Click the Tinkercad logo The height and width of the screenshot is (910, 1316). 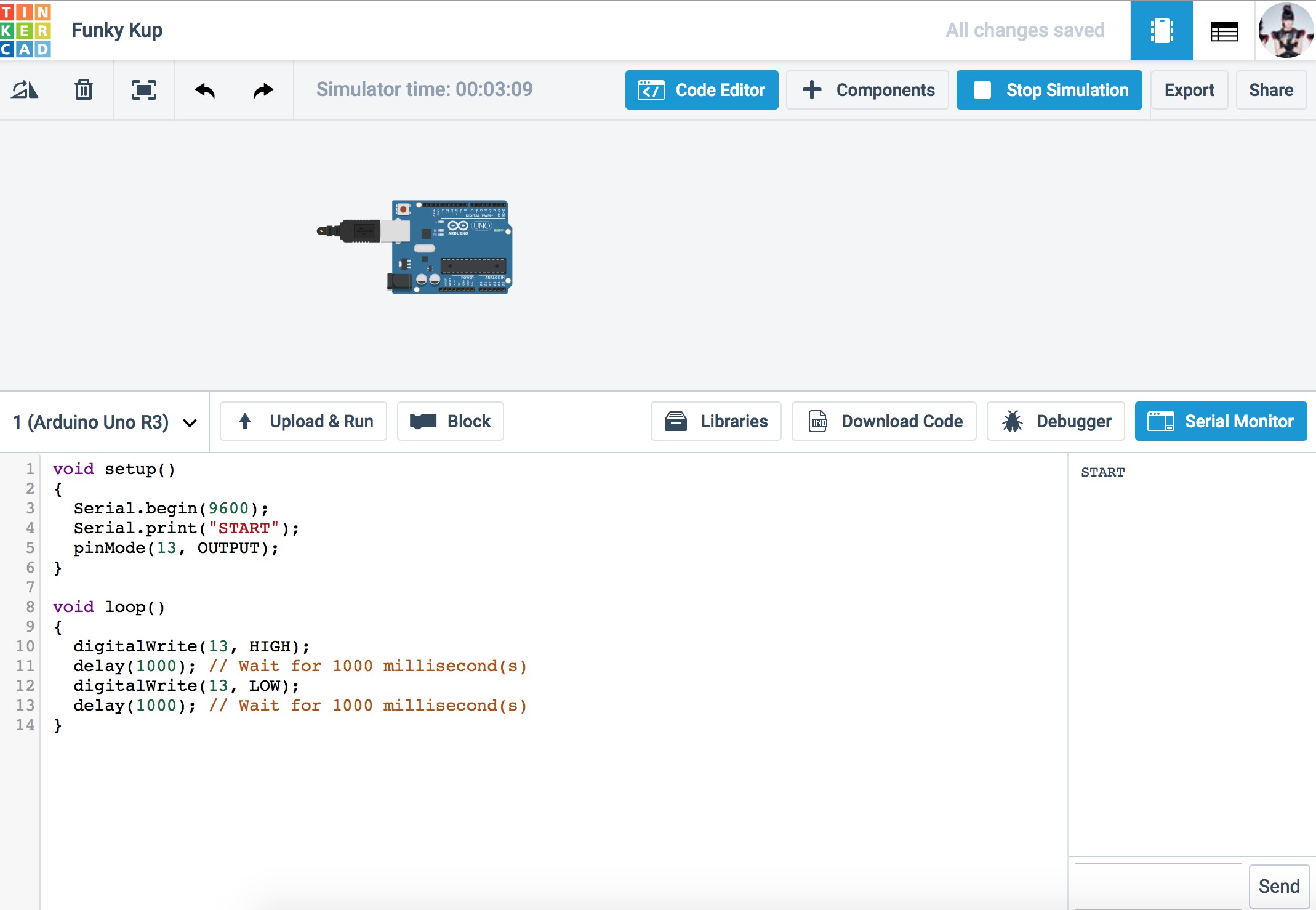[26, 30]
